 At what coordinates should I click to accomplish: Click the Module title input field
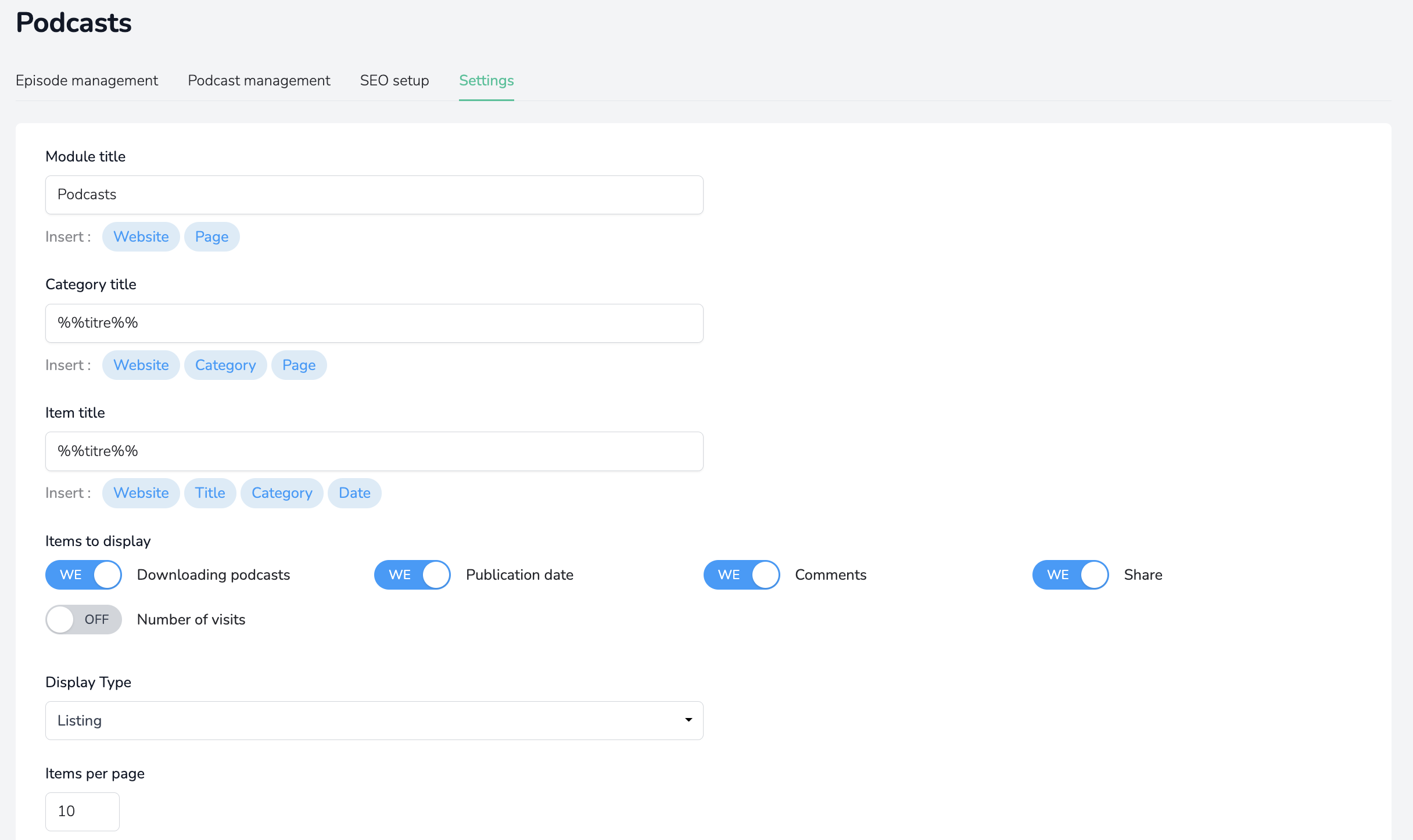pyautogui.click(x=374, y=195)
